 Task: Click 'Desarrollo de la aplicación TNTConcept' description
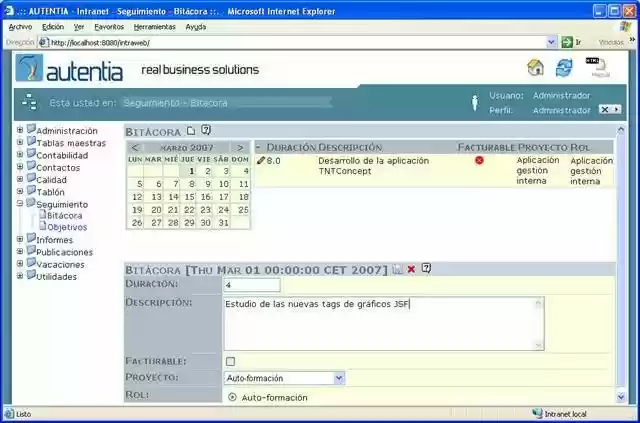[373, 166]
